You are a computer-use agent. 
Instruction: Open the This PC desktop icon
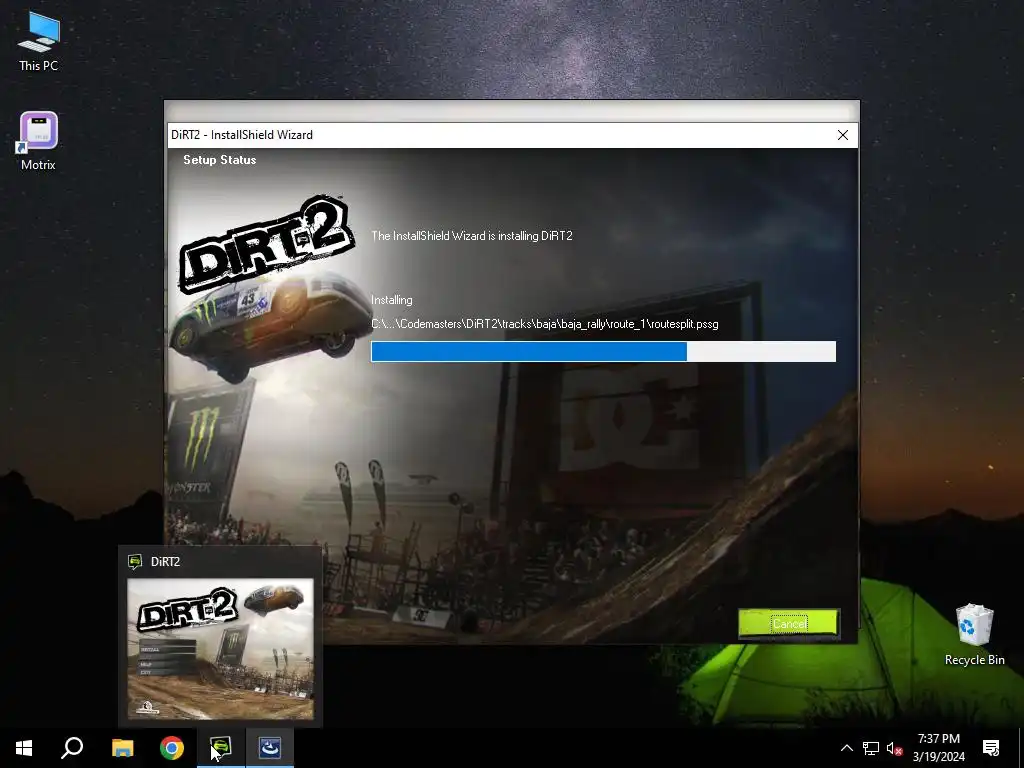pyautogui.click(x=39, y=41)
